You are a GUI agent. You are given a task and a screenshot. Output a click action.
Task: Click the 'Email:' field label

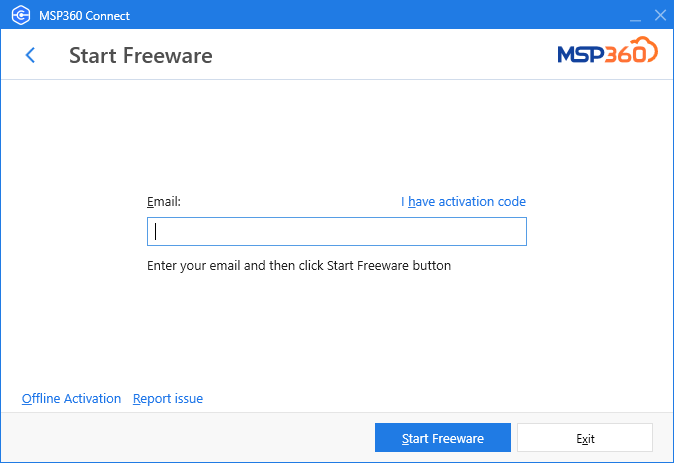click(164, 201)
